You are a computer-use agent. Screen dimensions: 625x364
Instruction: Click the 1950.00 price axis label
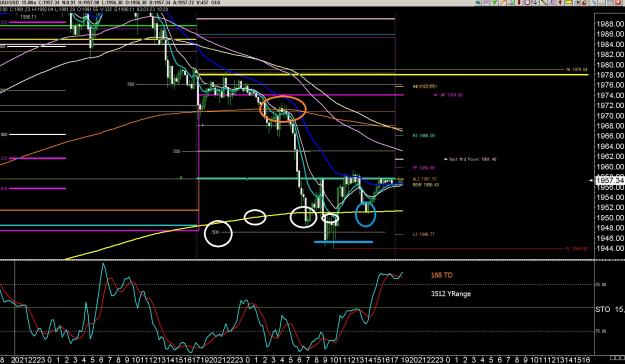pos(610,218)
